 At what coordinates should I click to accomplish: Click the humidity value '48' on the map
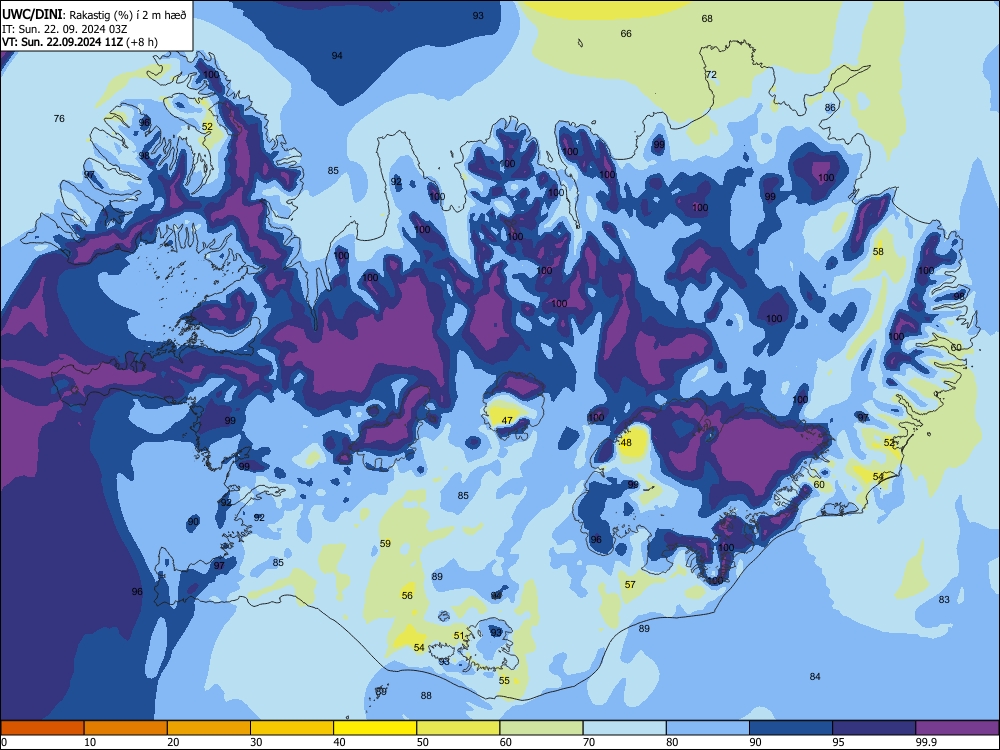[x=626, y=443]
